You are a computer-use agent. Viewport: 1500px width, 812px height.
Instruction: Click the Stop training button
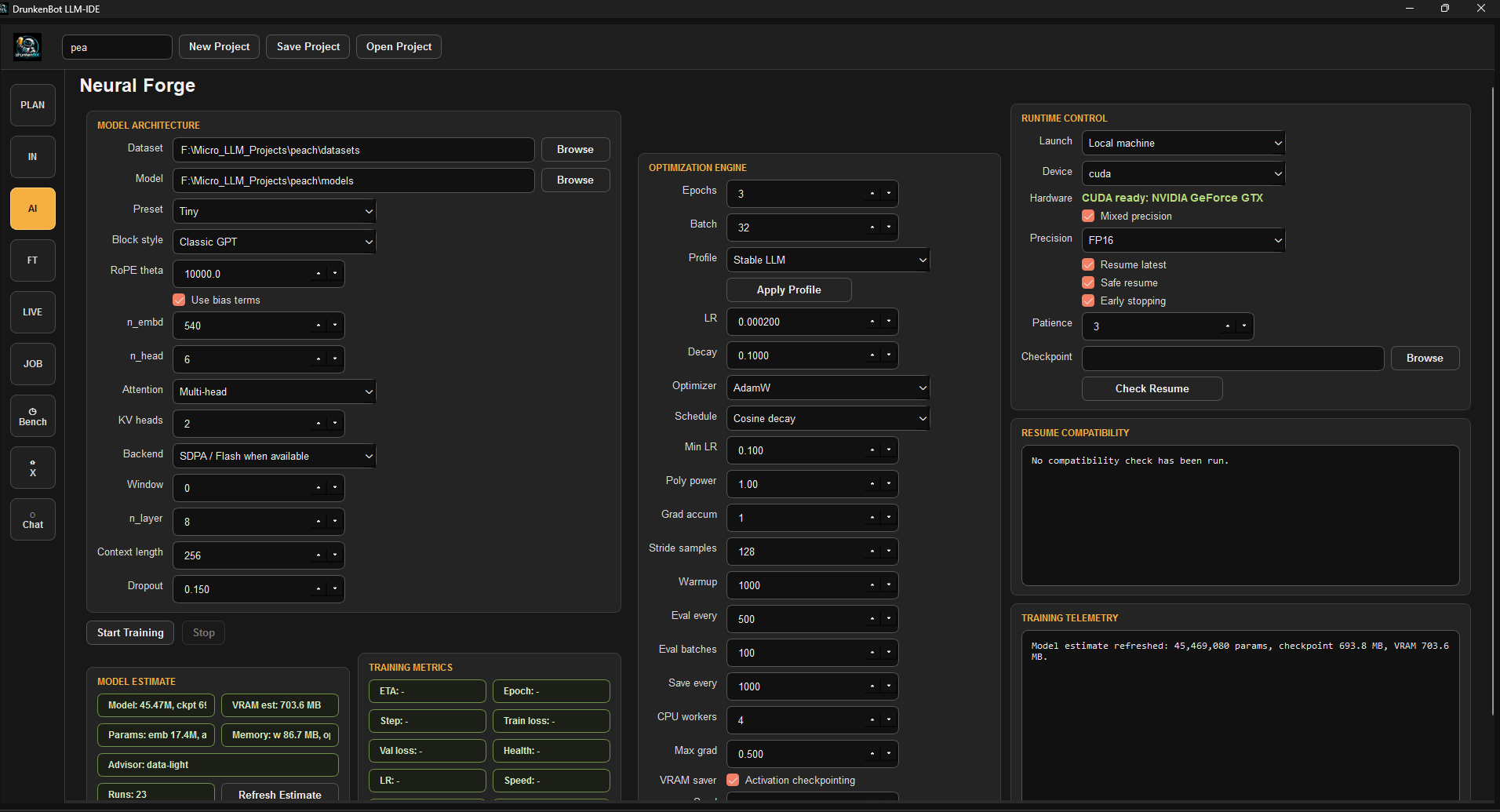pos(203,633)
